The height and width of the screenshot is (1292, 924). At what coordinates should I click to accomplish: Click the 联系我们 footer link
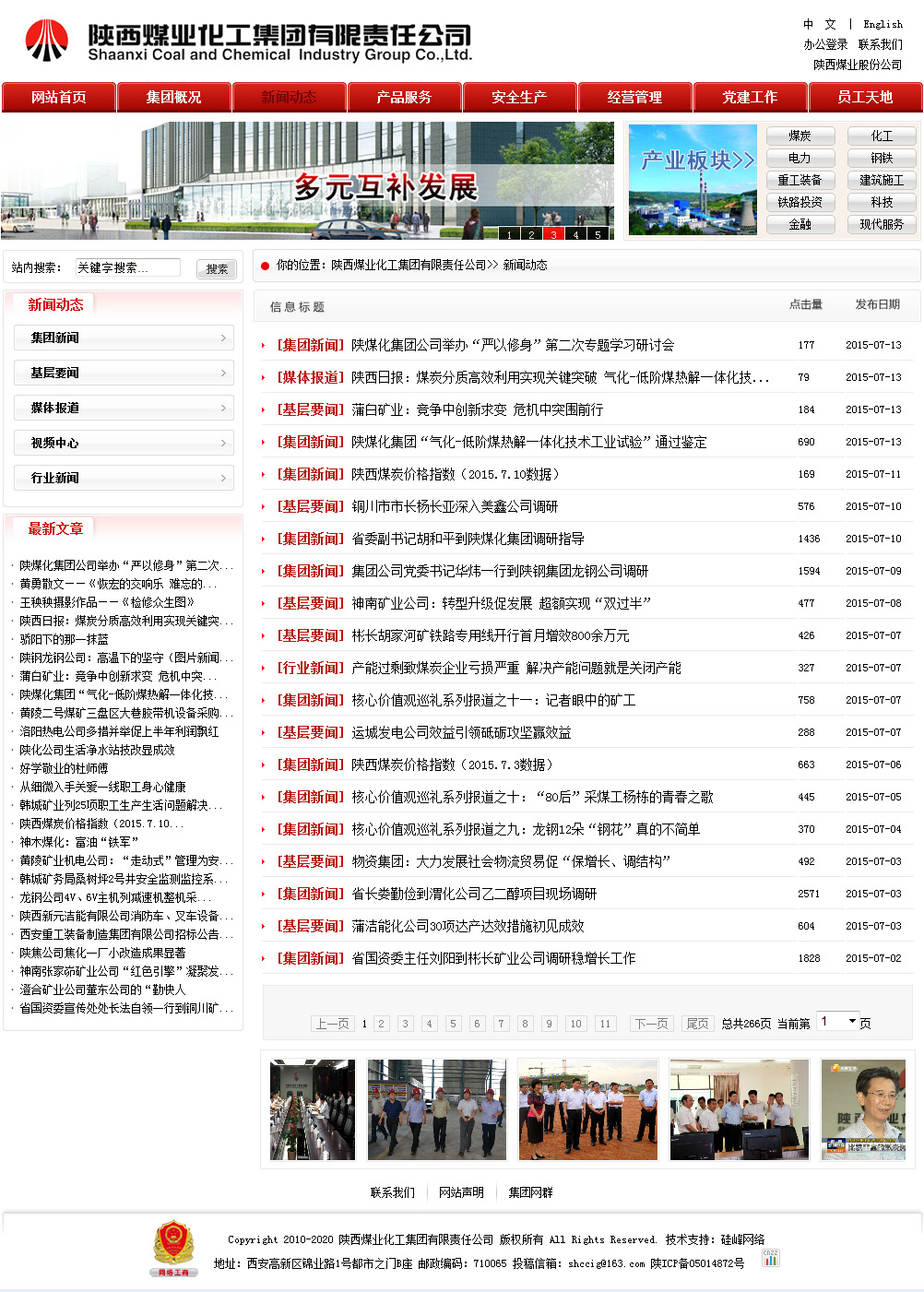coord(392,1192)
